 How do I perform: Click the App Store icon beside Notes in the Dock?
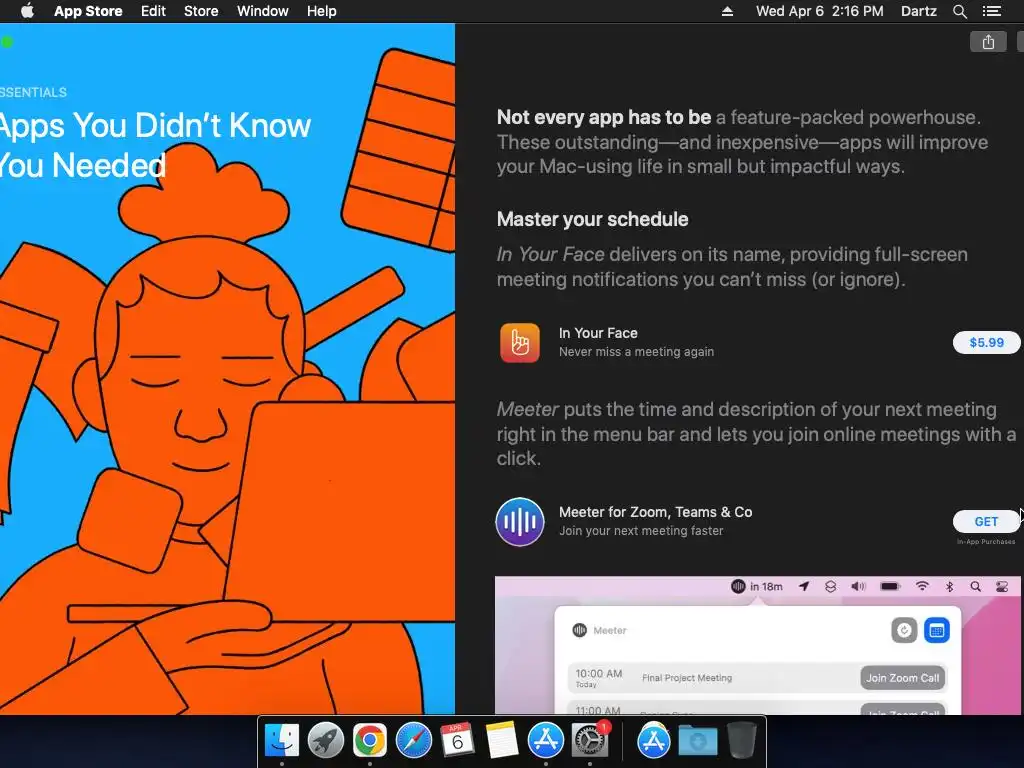(545, 741)
